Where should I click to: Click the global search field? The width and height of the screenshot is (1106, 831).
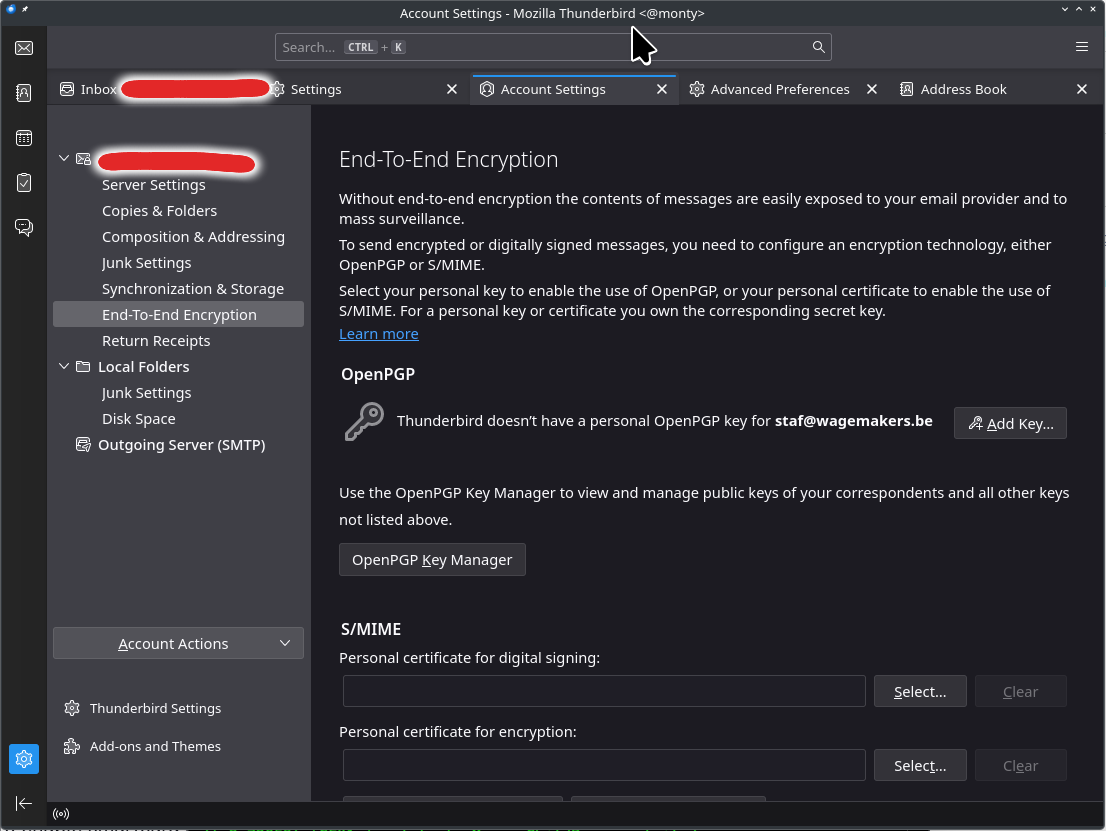pyautogui.click(x=553, y=47)
